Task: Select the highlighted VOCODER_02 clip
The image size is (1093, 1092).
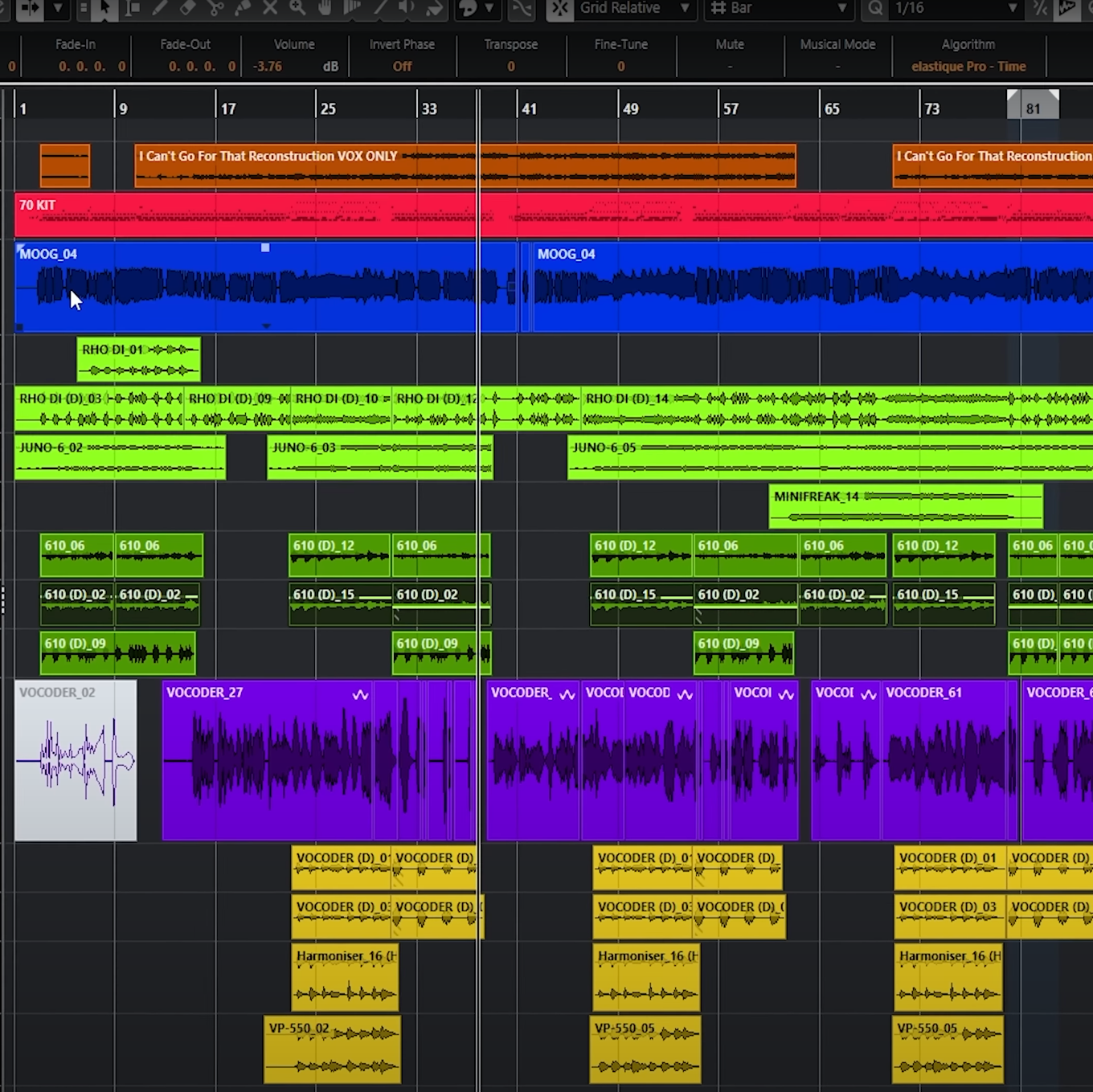Action: pos(76,760)
